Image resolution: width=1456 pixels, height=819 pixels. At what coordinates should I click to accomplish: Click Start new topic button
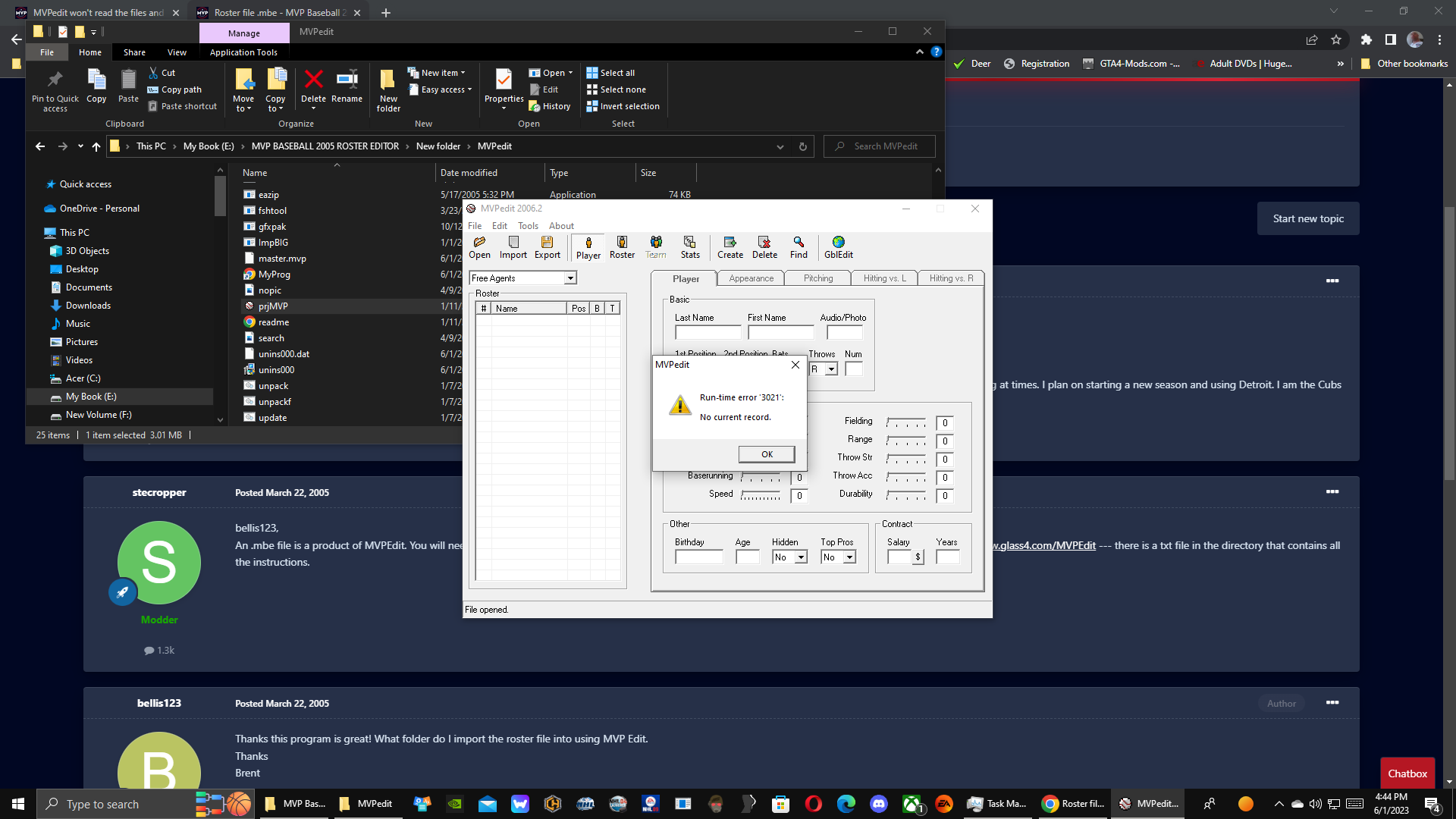point(1308,218)
